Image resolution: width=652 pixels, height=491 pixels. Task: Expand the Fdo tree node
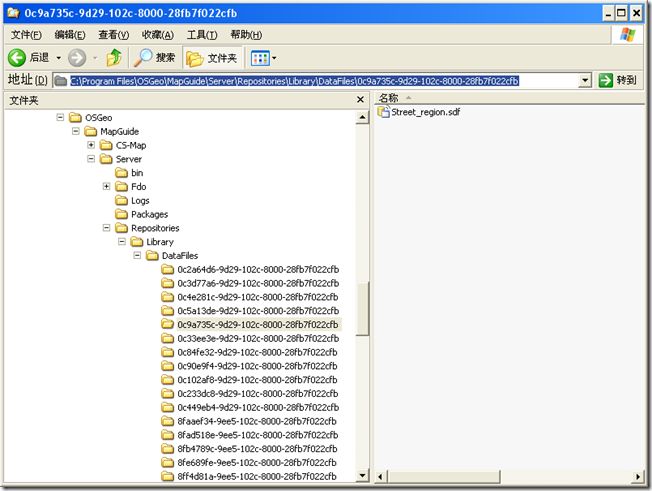pyautogui.click(x=106, y=186)
